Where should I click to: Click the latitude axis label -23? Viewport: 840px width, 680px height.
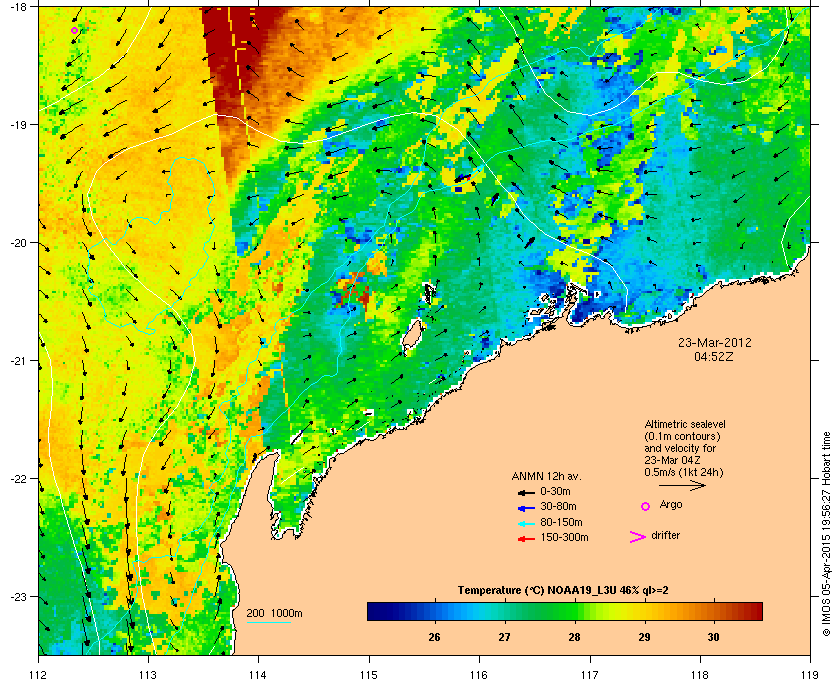17,596
